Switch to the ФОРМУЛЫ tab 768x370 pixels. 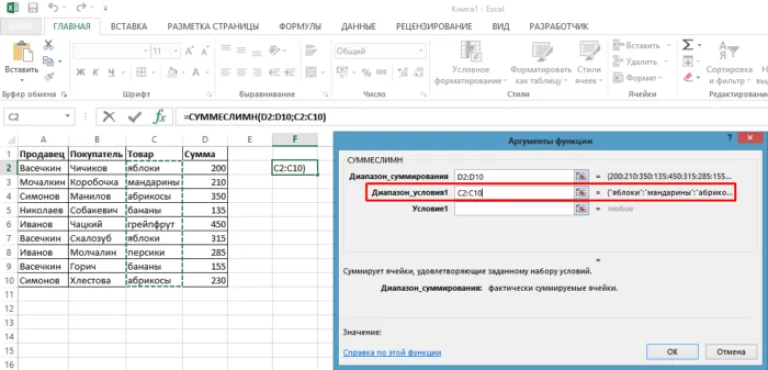[x=300, y=26]
